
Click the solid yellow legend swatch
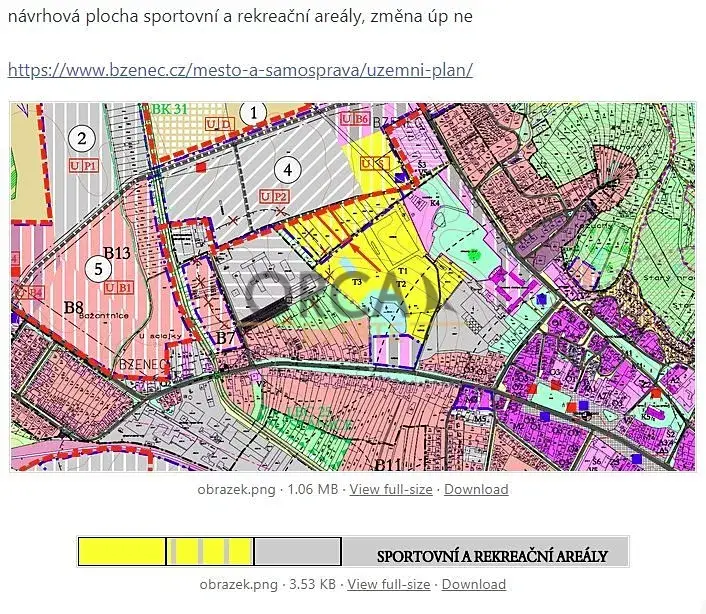point(122,552)
